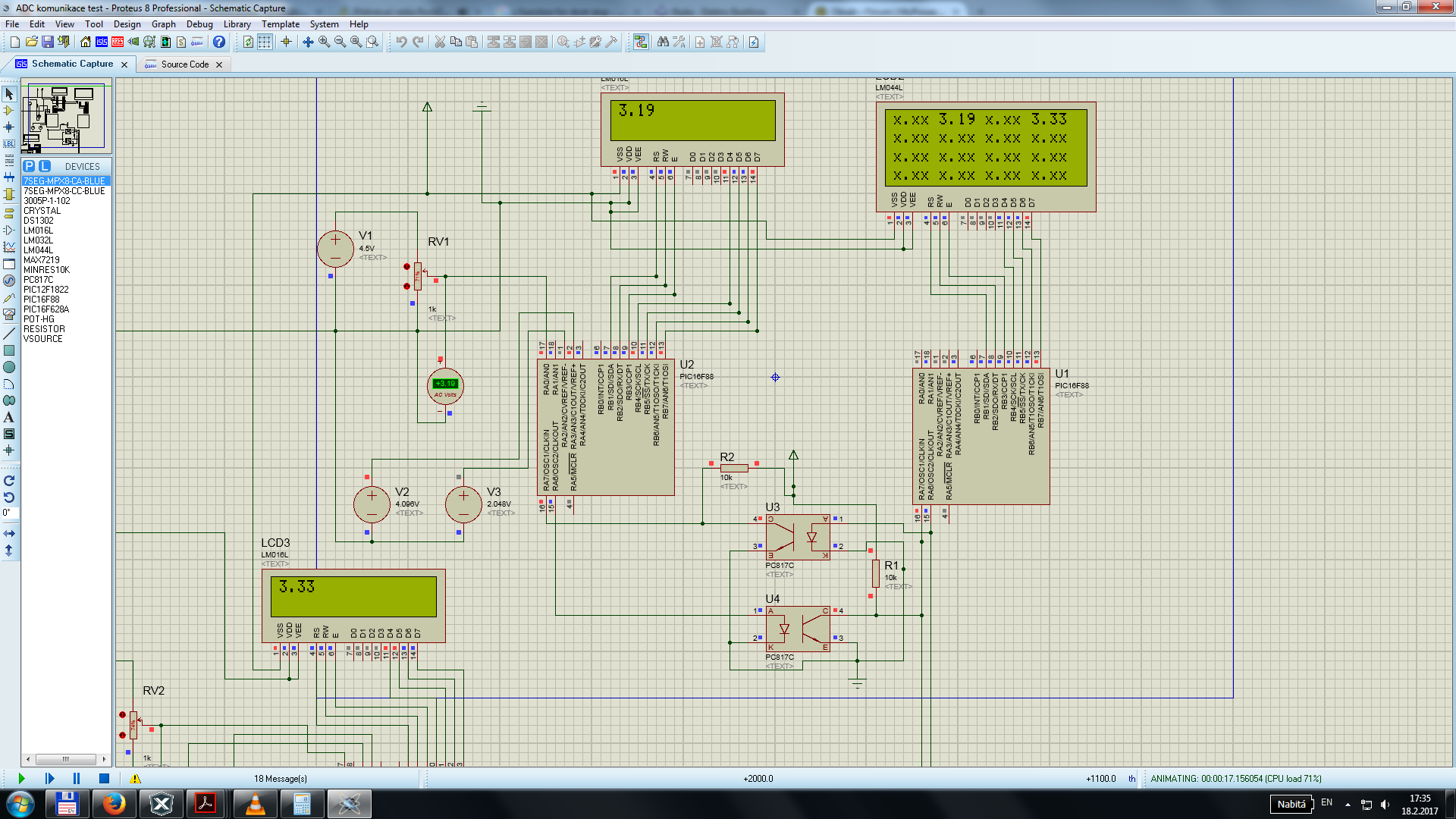
Task: Stop the simulation
Action: [104, 778]
